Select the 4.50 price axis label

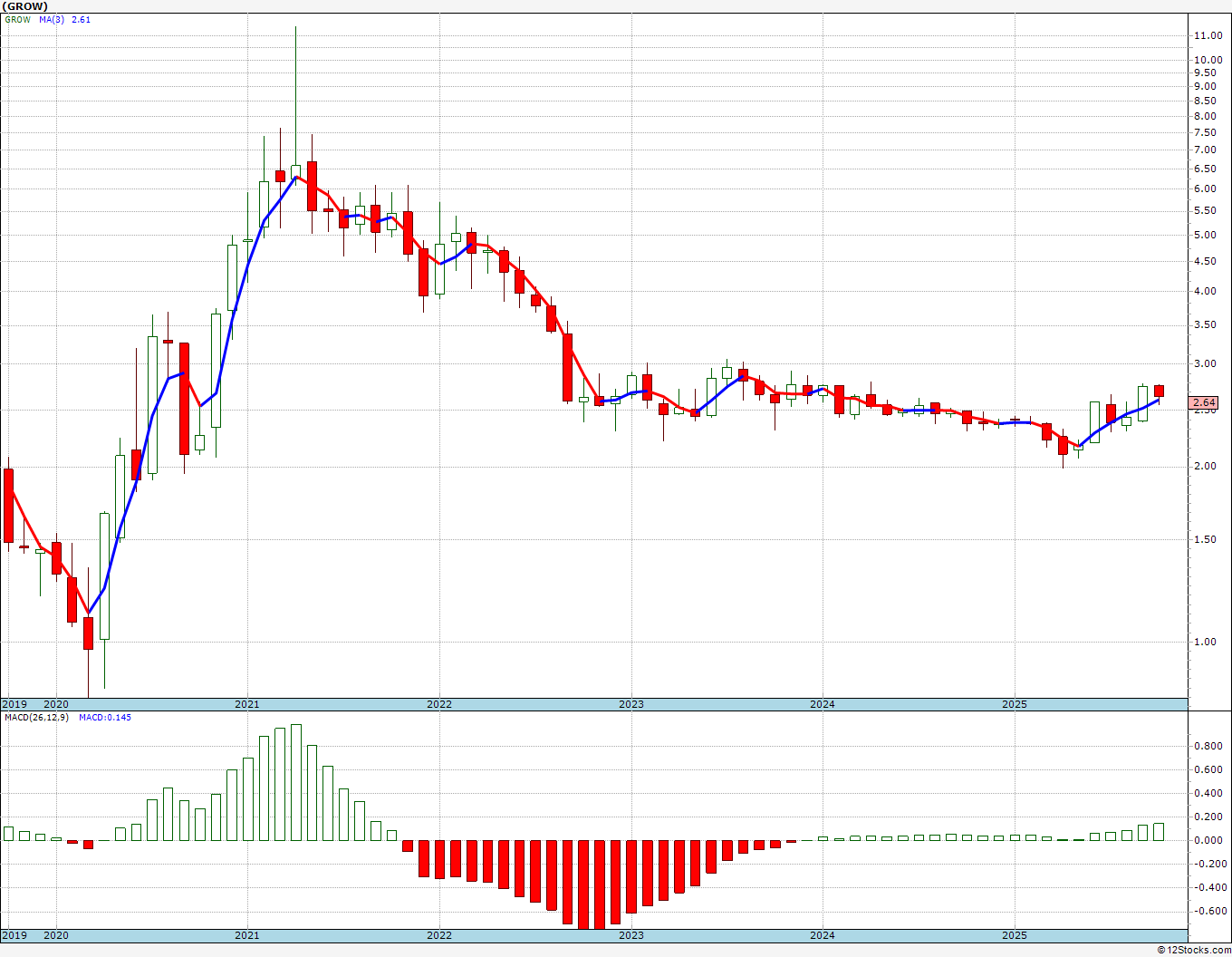coord(1204,262)
